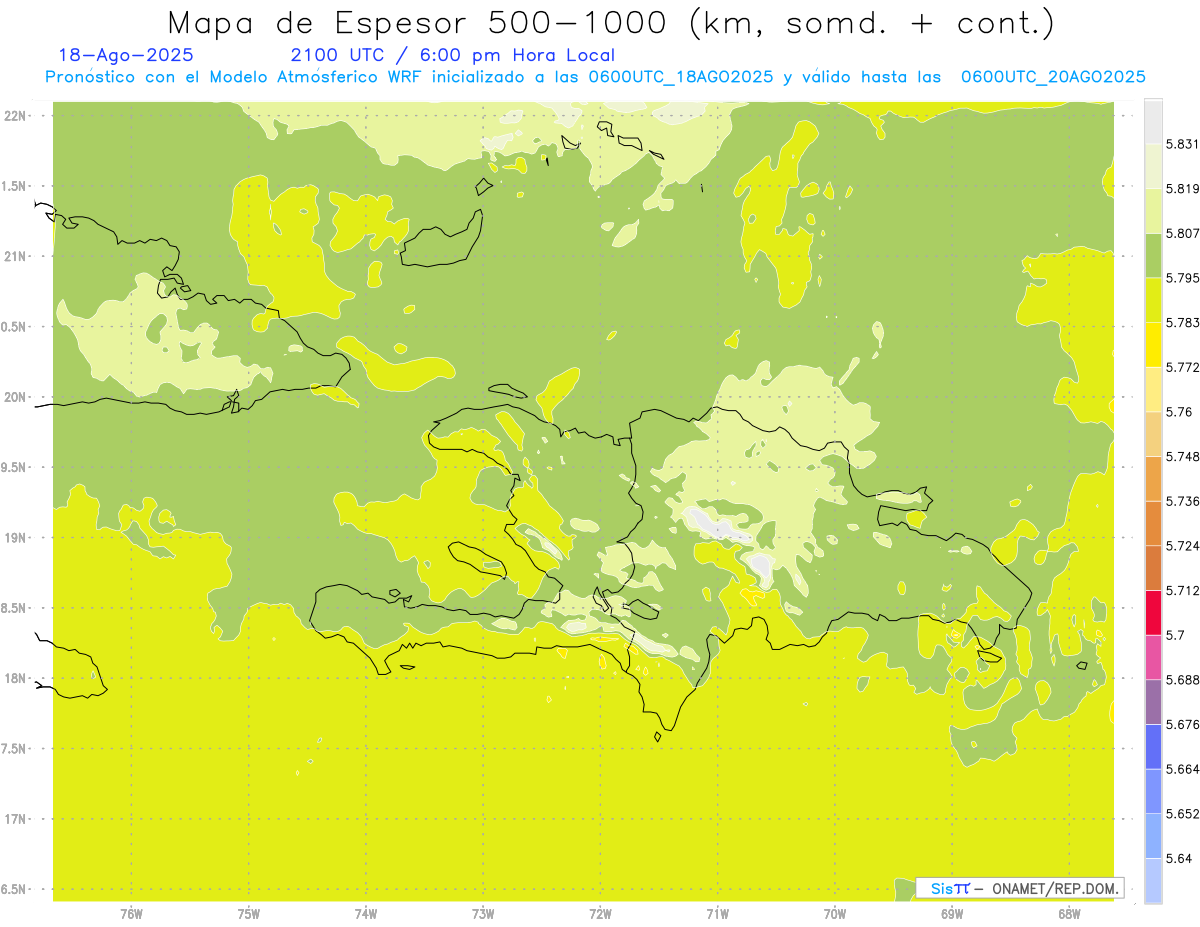The image size is (1200, 927).
Task: Select the forecast date '18-Ago-2025'
Action: [x=126, y=56]
